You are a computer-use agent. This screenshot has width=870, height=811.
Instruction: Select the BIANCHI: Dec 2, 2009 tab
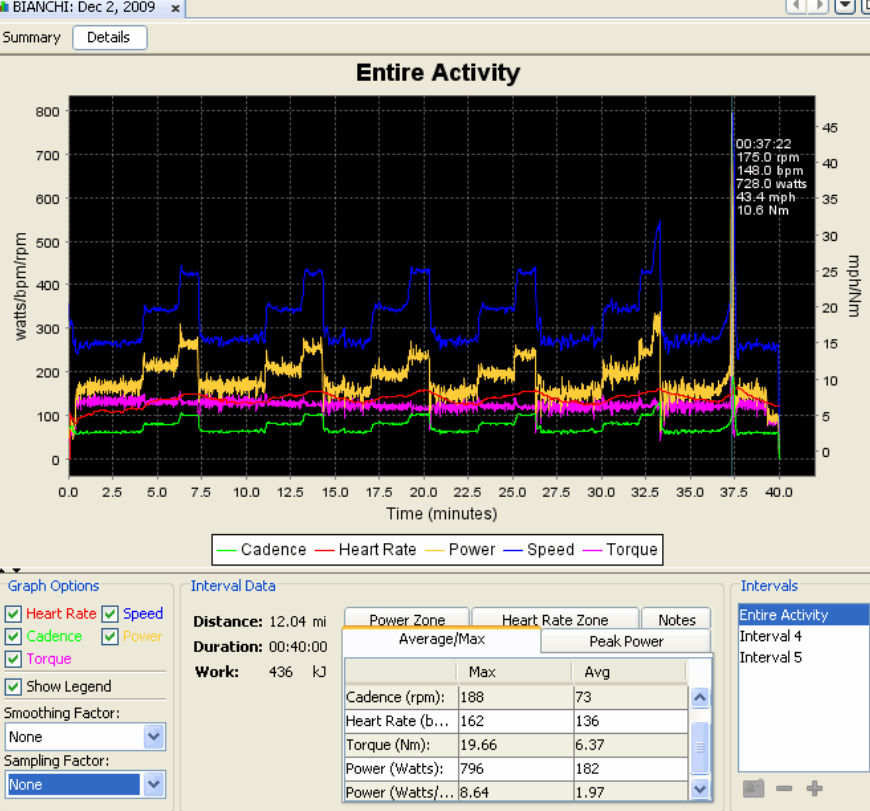point(83,8)
